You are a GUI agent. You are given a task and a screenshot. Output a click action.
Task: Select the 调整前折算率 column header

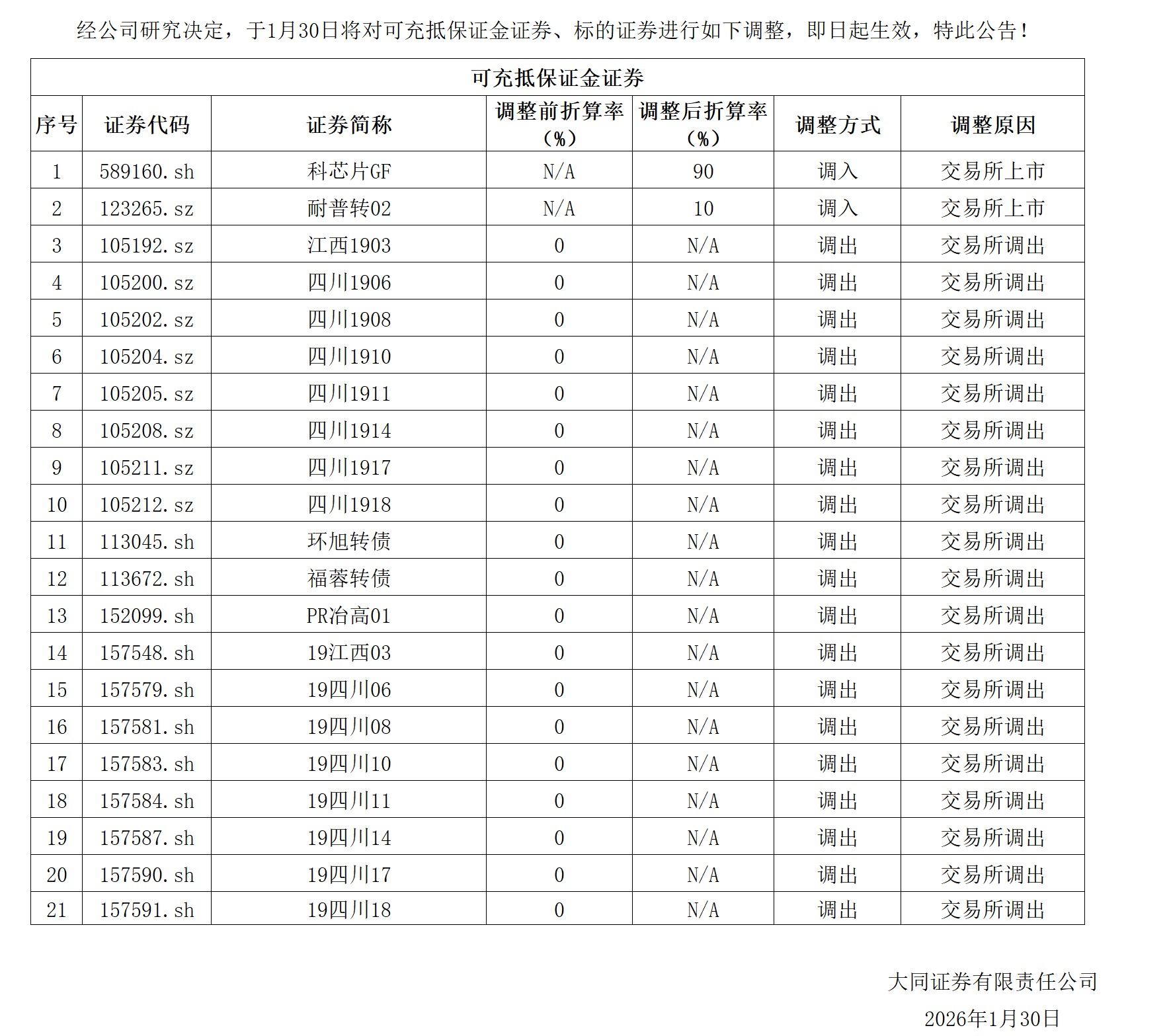click(x=559, y=124)
